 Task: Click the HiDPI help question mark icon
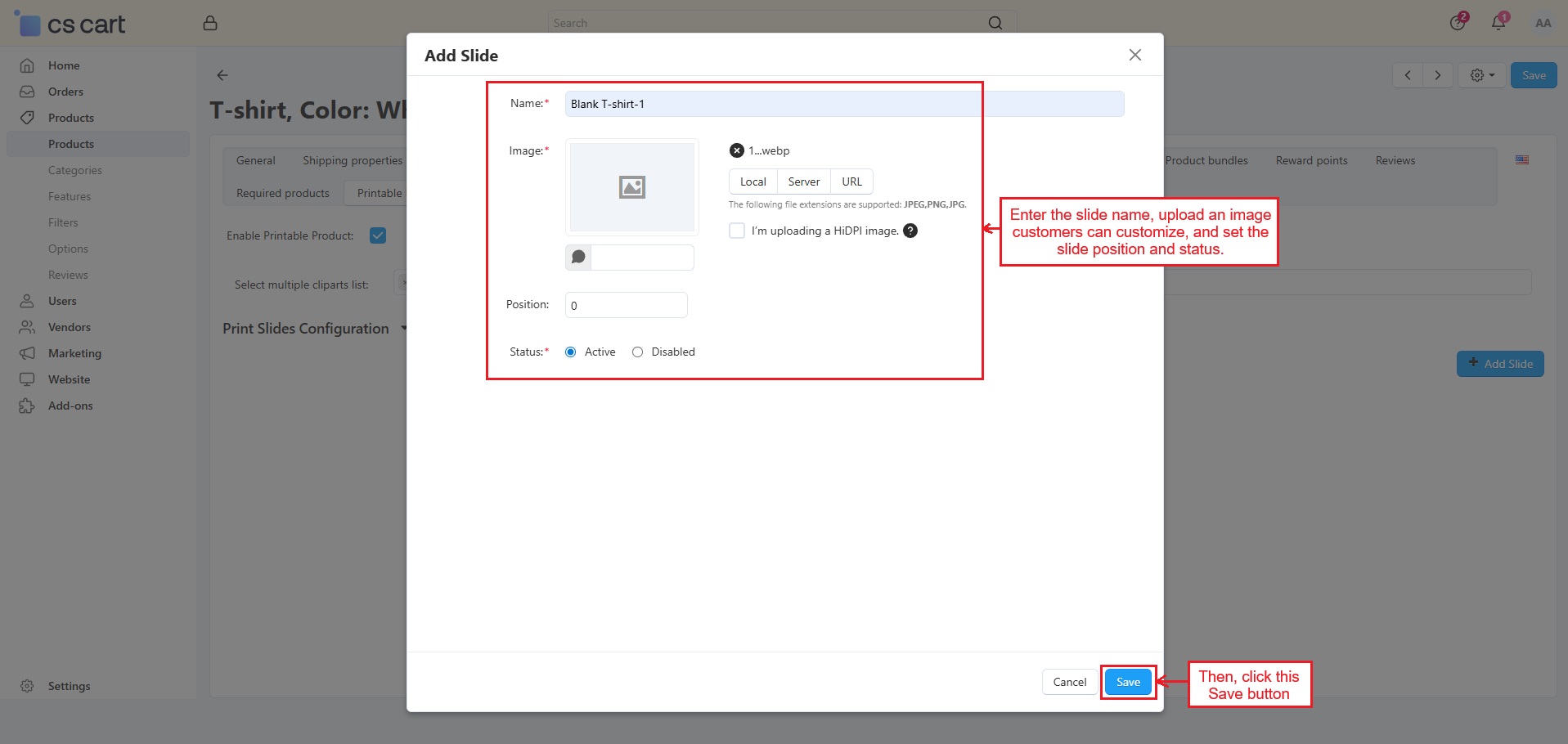pos(910,231)
